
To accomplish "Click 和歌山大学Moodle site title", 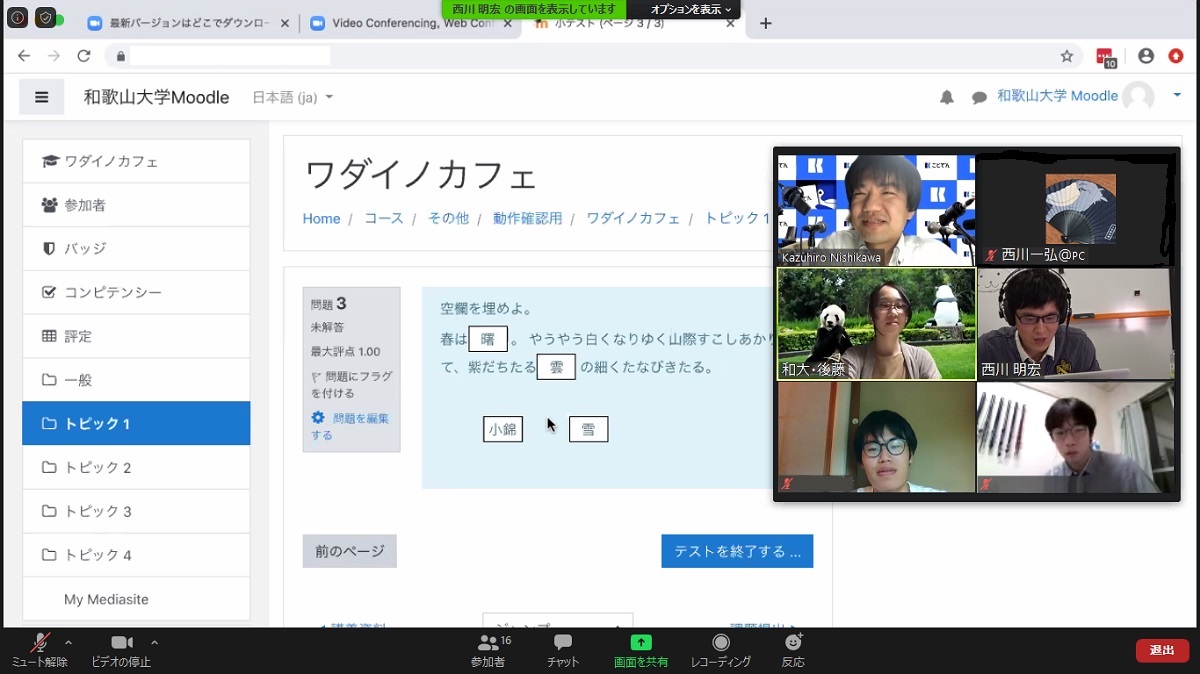I will (x=156, y=97).
